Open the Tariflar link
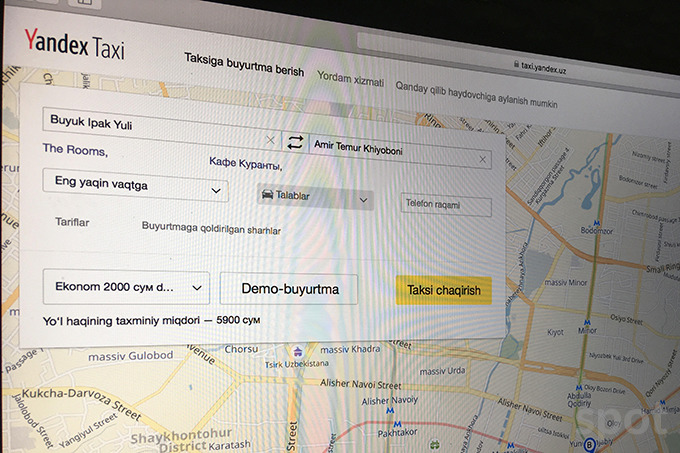 tap(72, 222)
